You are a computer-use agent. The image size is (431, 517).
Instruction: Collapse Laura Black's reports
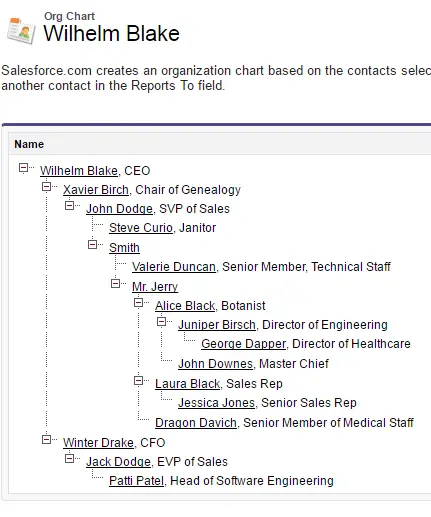(x=138, y=381)
